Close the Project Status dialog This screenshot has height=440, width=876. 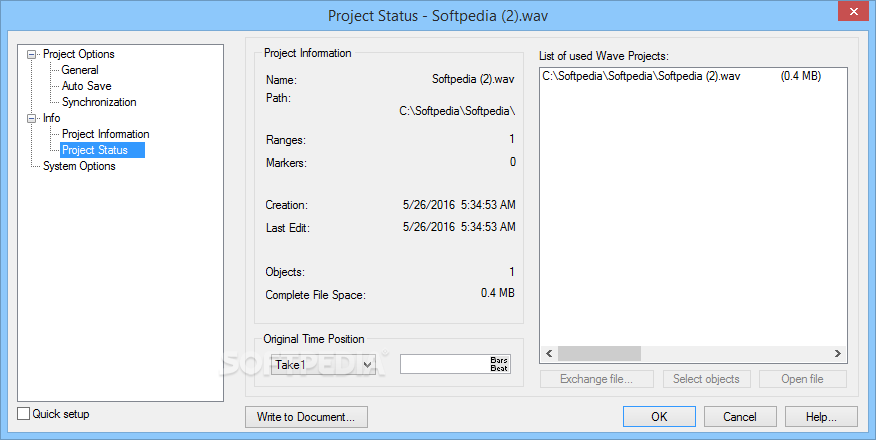pos(854,9)
